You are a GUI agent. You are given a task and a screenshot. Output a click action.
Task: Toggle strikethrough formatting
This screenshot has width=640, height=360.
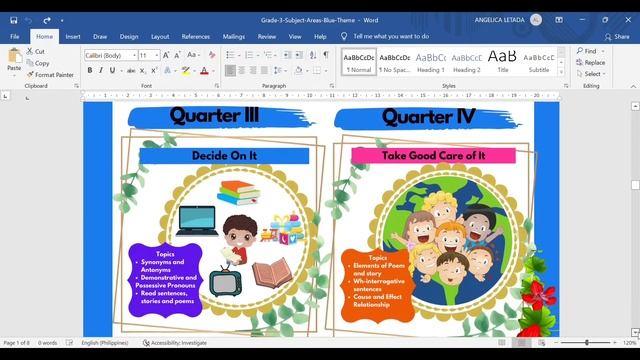pos(131,71)
